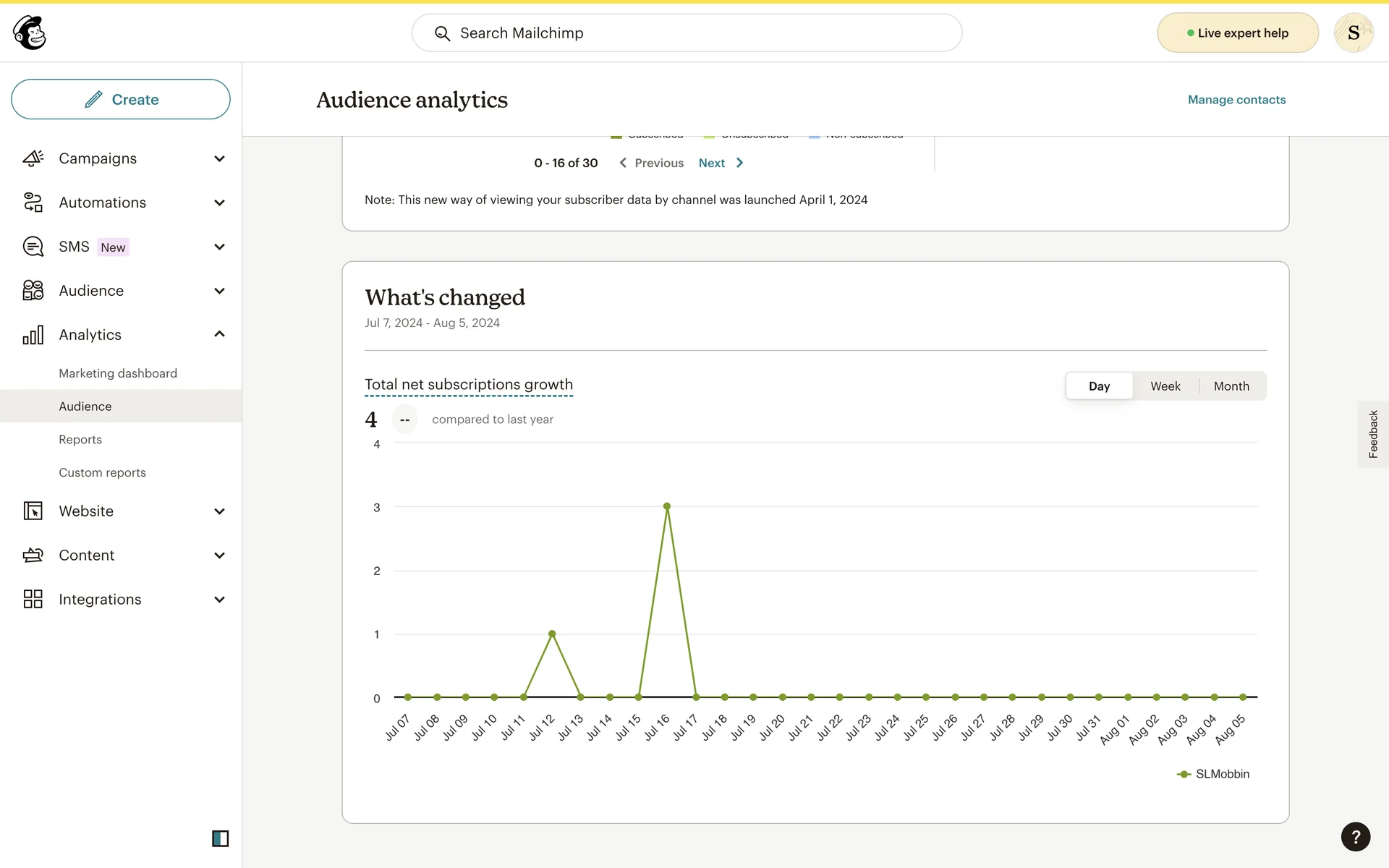This screenshot has height=868, width=1389.
Task: Open Marketing dashboard submenu item
Action: click(118, 373)
